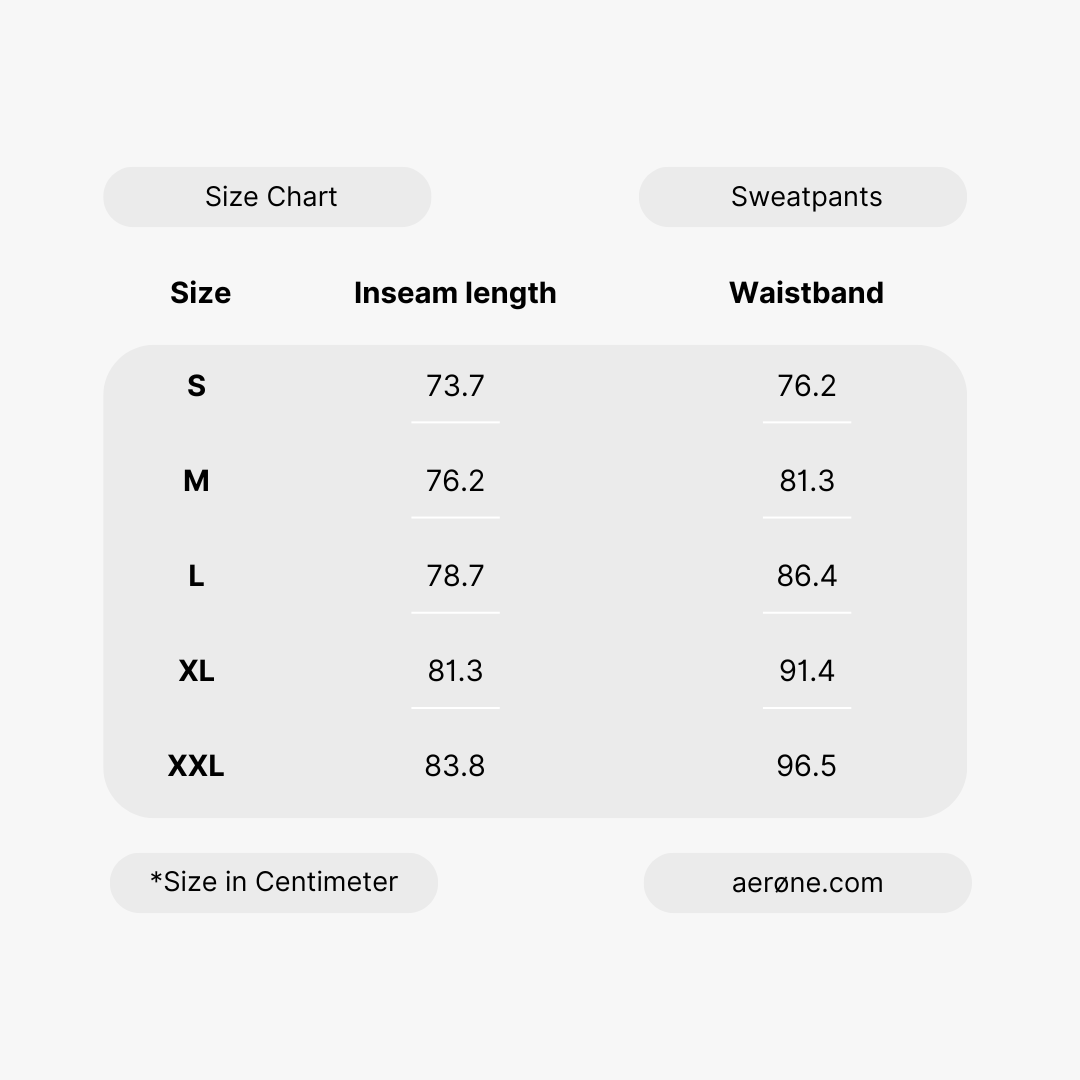Click the XXL size row label
Screen dimensions: 1080x1080
[x=196, y=766]
